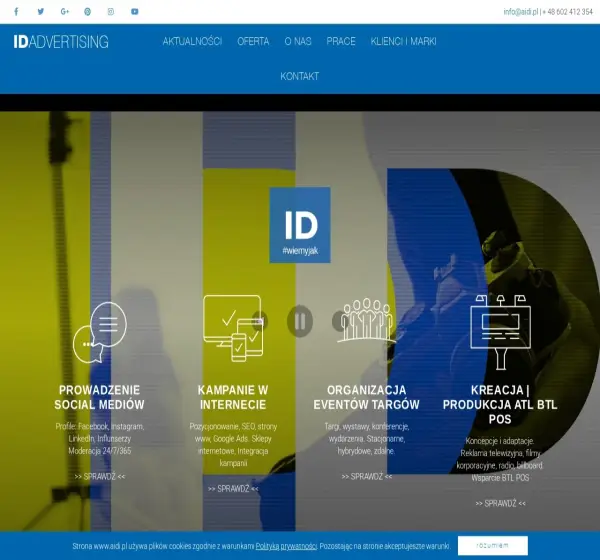Click the Moderacja 24/7/365 text line
The width and height of the screenshot is (600, 560).
99,451
